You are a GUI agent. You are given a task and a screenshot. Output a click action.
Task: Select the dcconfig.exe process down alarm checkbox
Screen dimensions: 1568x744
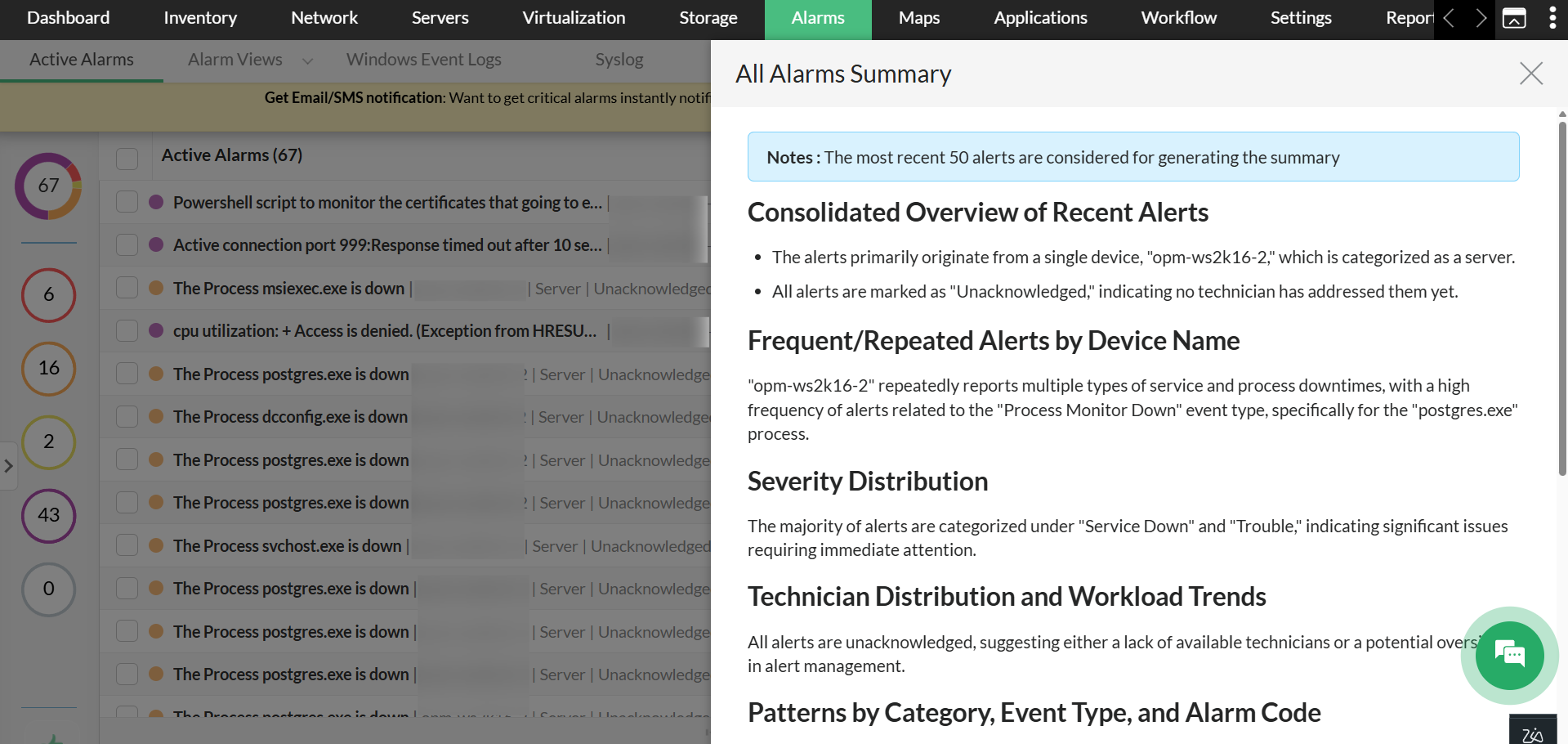127,416
